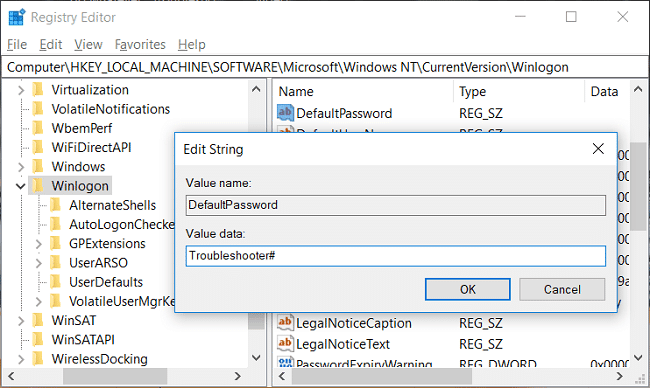The width and height of the screenshot is (650, 388).
Task: Close the Edit String dialog
Action: coord(598,149)
